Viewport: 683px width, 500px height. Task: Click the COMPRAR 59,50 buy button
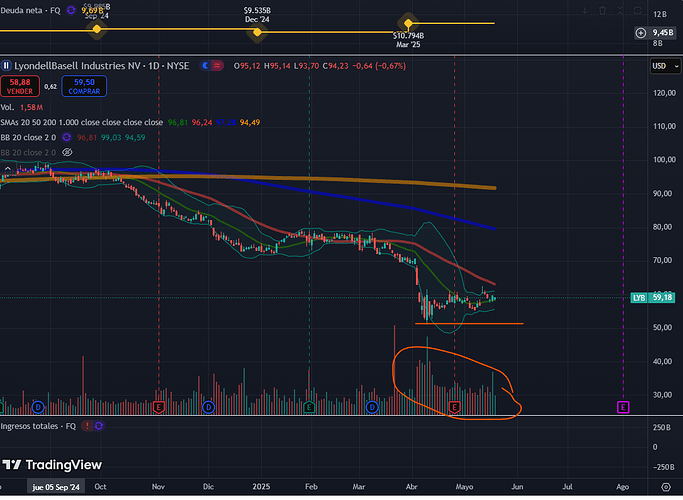(x=84, y=87)
